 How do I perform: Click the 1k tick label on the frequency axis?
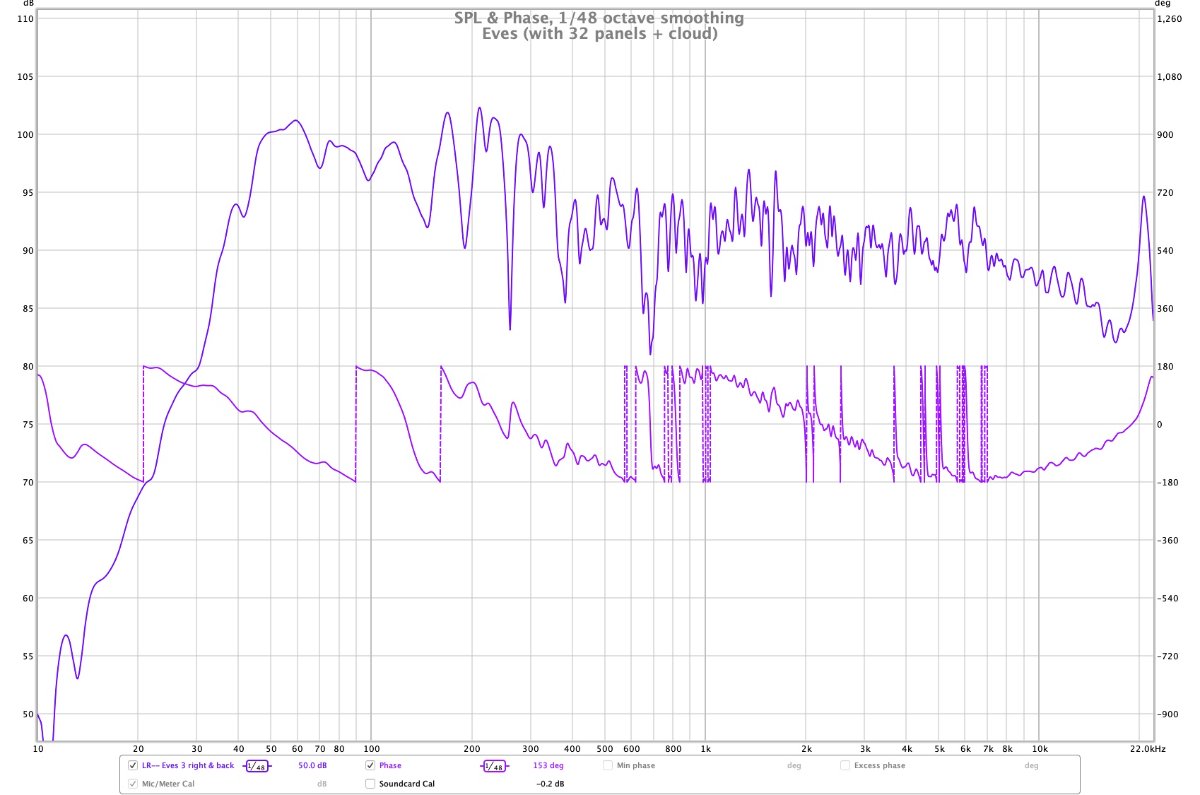tap(705, 748)
